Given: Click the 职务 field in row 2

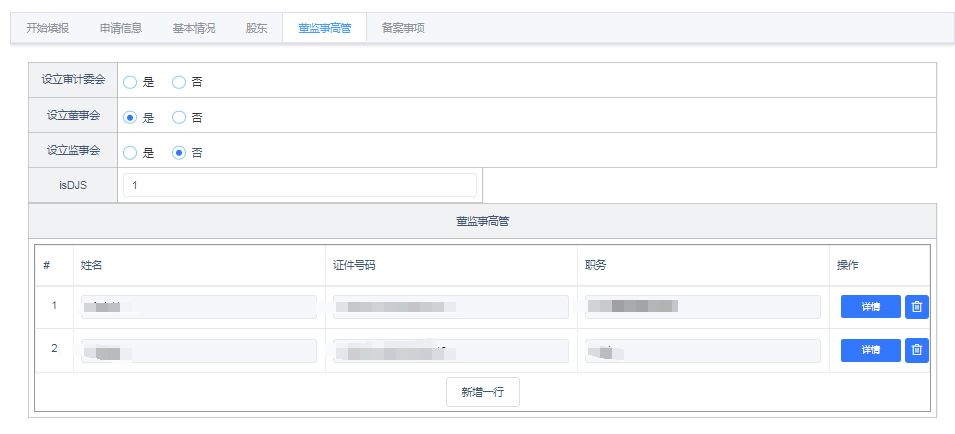Looking at the screenshot, I should coord(703,351).
